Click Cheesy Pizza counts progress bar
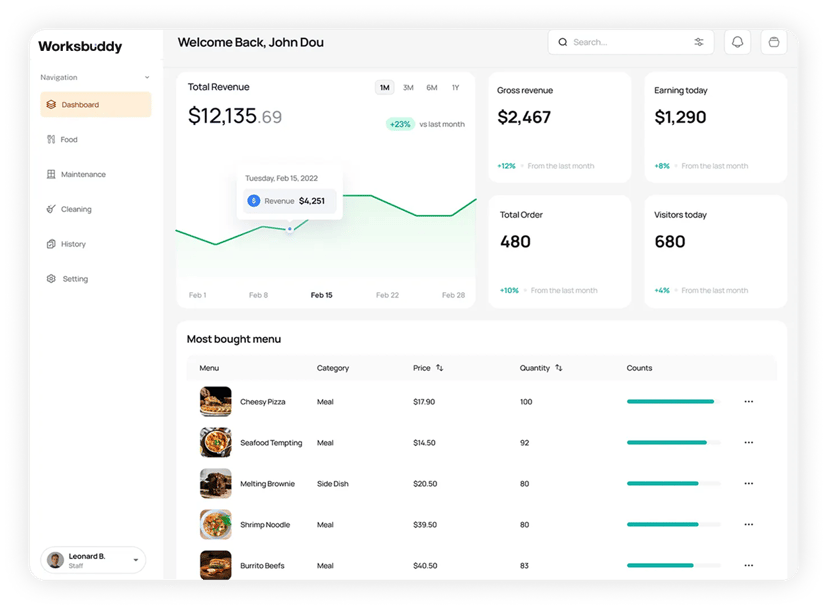Image resolution: width=828 pixels, height=610 pixels. (x=674, y=402)
